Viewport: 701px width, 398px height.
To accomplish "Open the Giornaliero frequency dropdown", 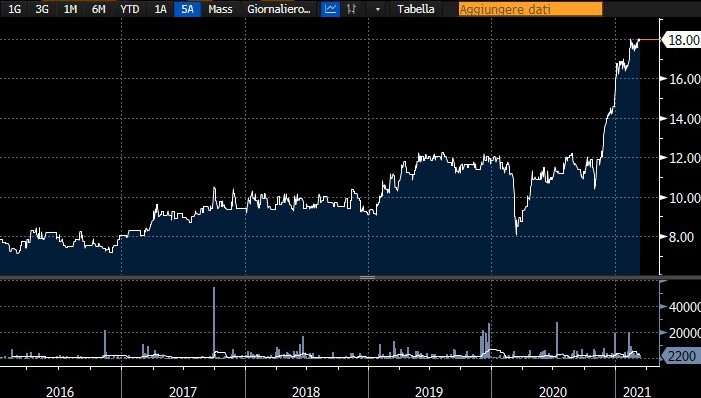I will [279, 9].
